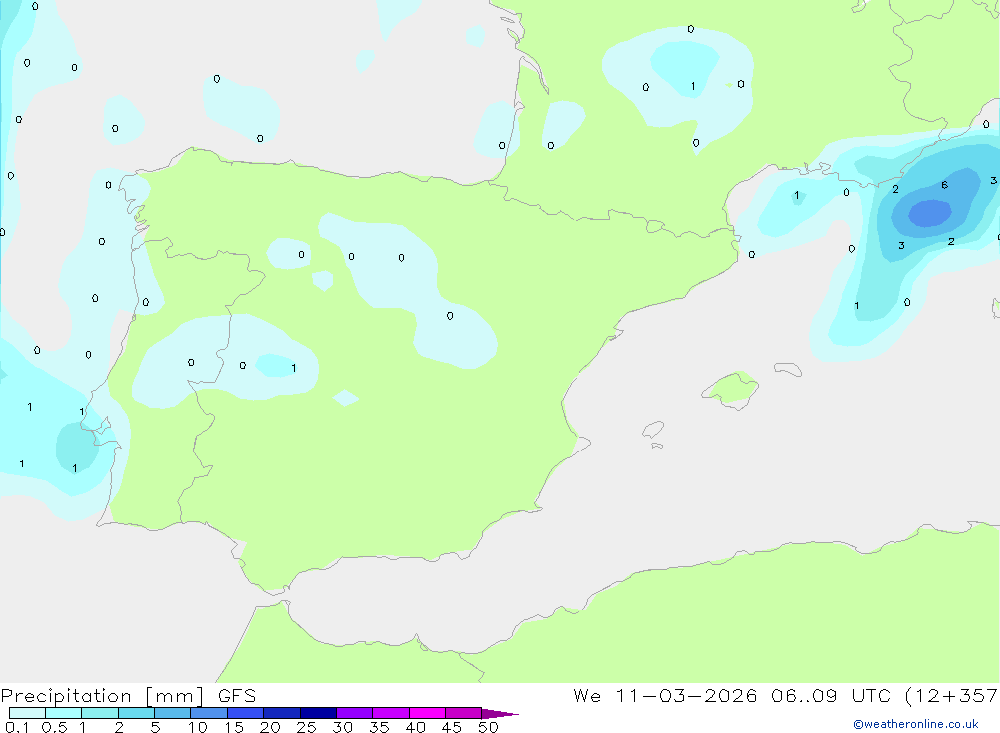Click the legend value label '15'

tap(234, 727)
